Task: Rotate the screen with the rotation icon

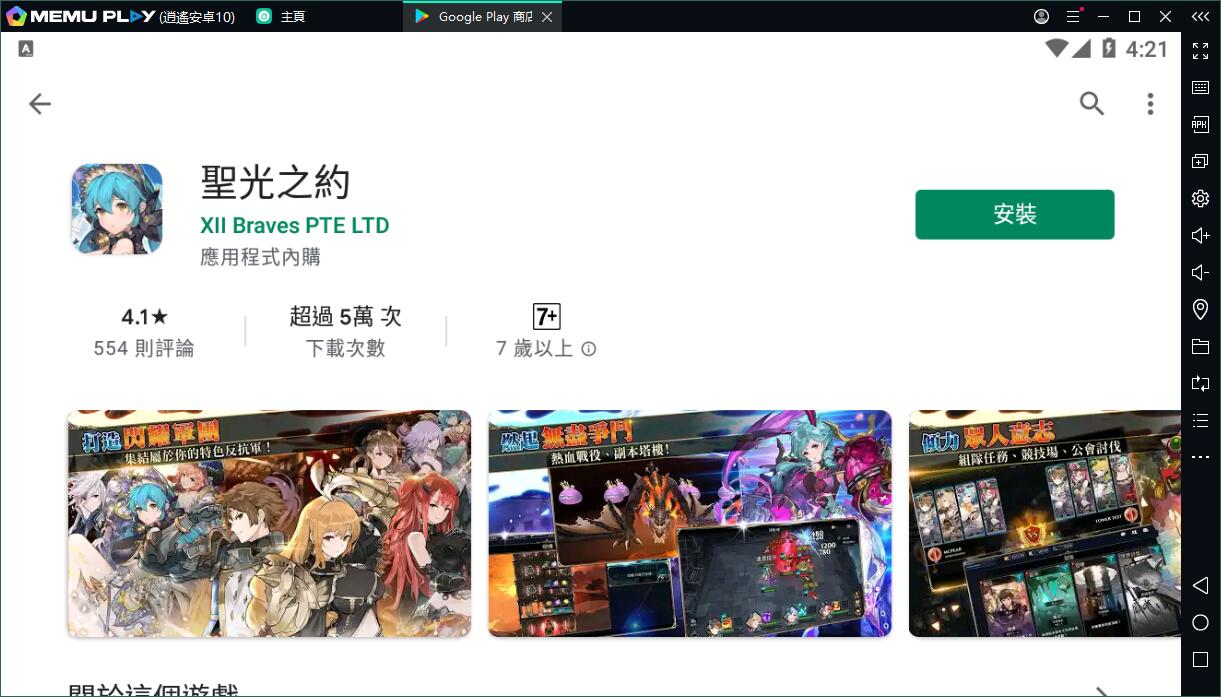Action: pyautogui.click(x=1199, y=383)
